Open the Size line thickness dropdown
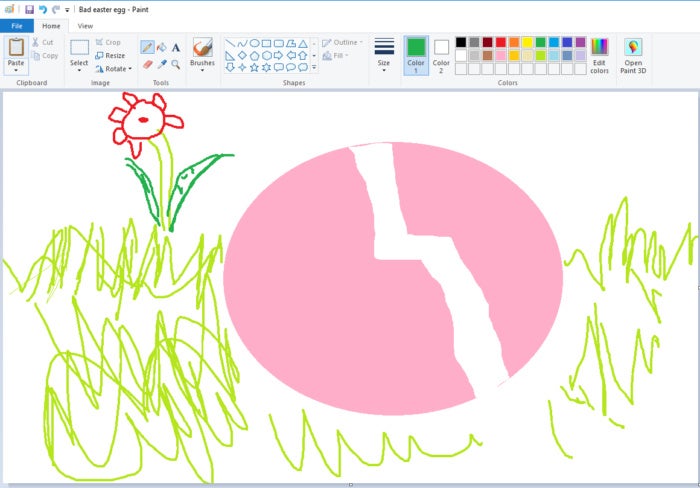 coord(384,54)
